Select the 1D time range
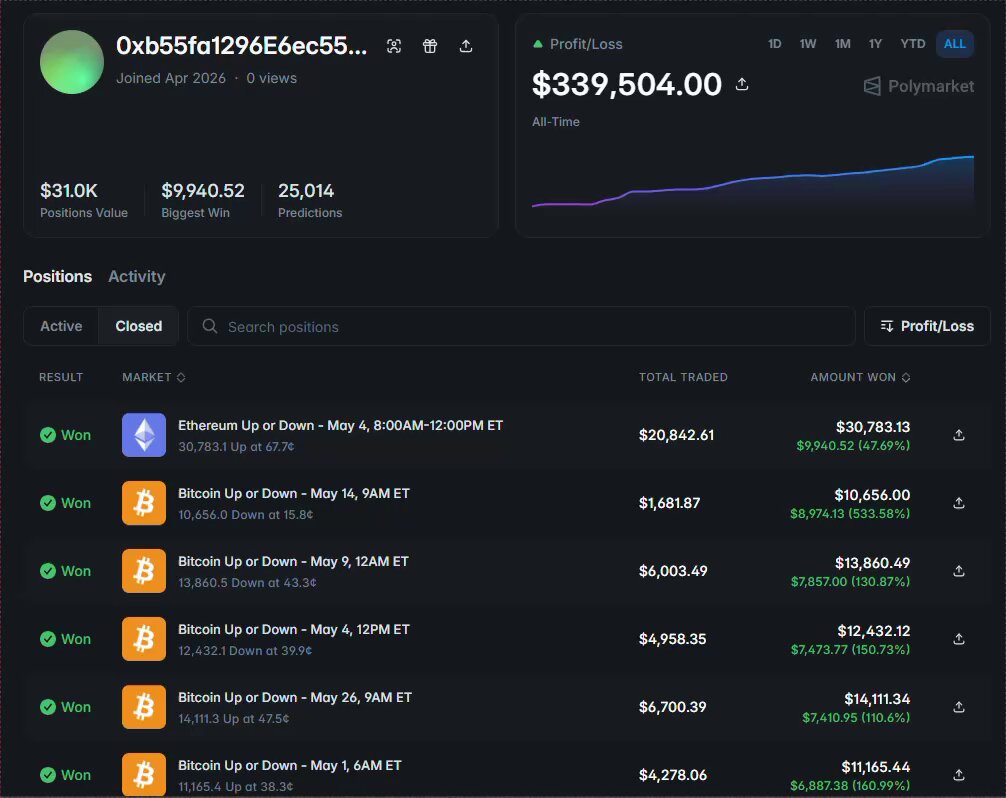 coord(774,44)
